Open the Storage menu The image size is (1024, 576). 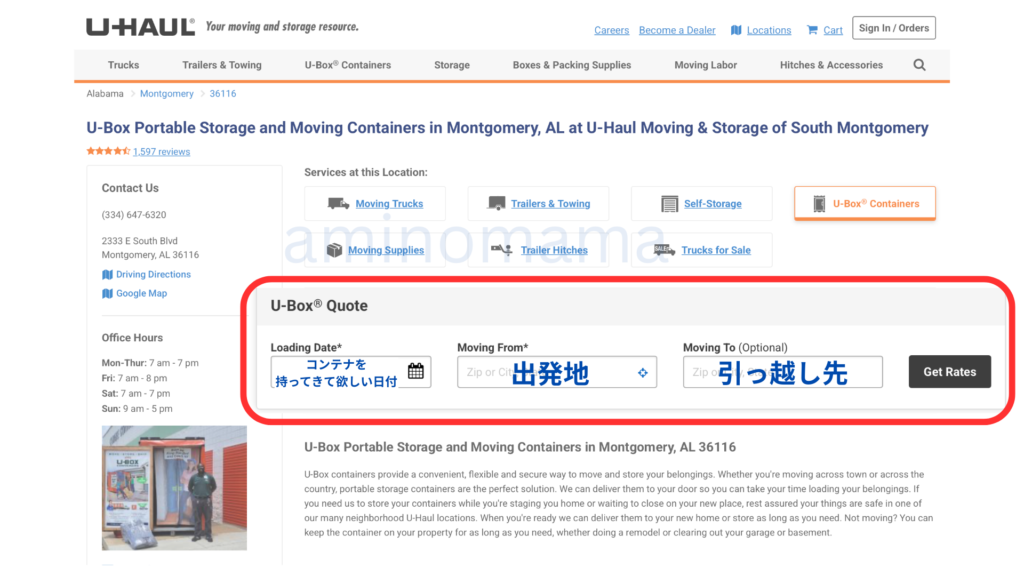(452, 65)
